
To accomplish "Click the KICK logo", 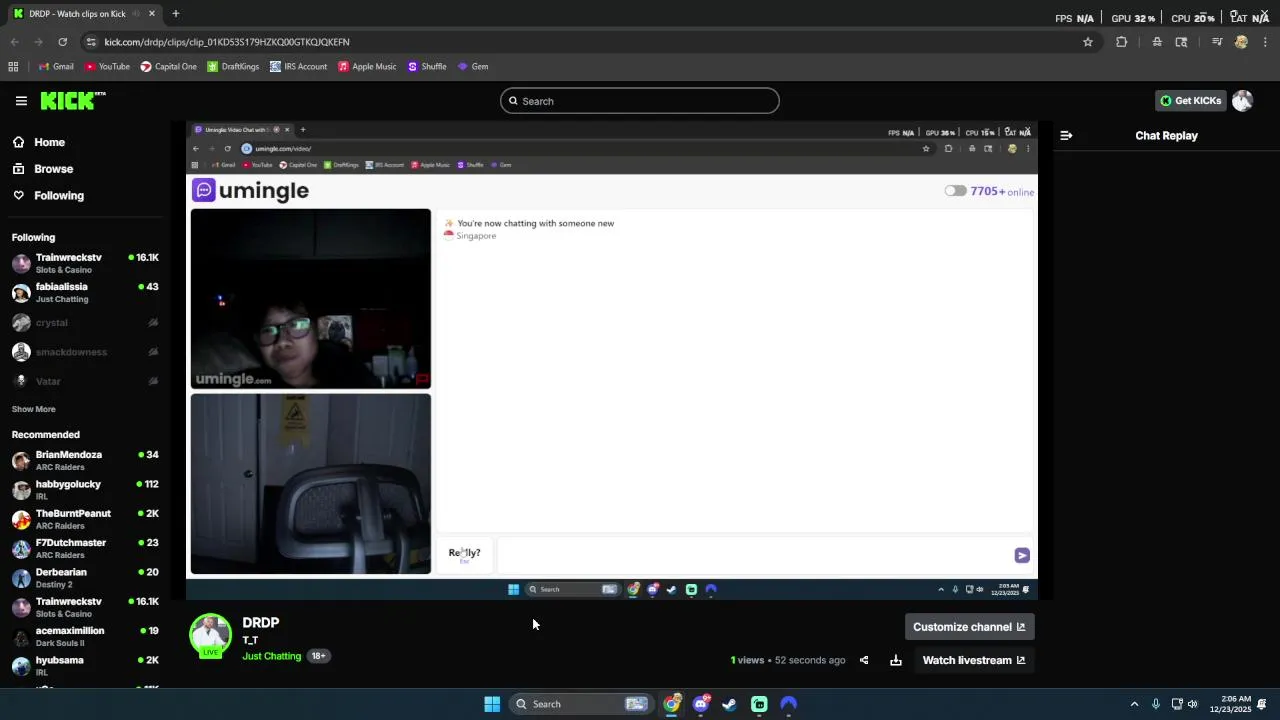I will tap(73, 100).
